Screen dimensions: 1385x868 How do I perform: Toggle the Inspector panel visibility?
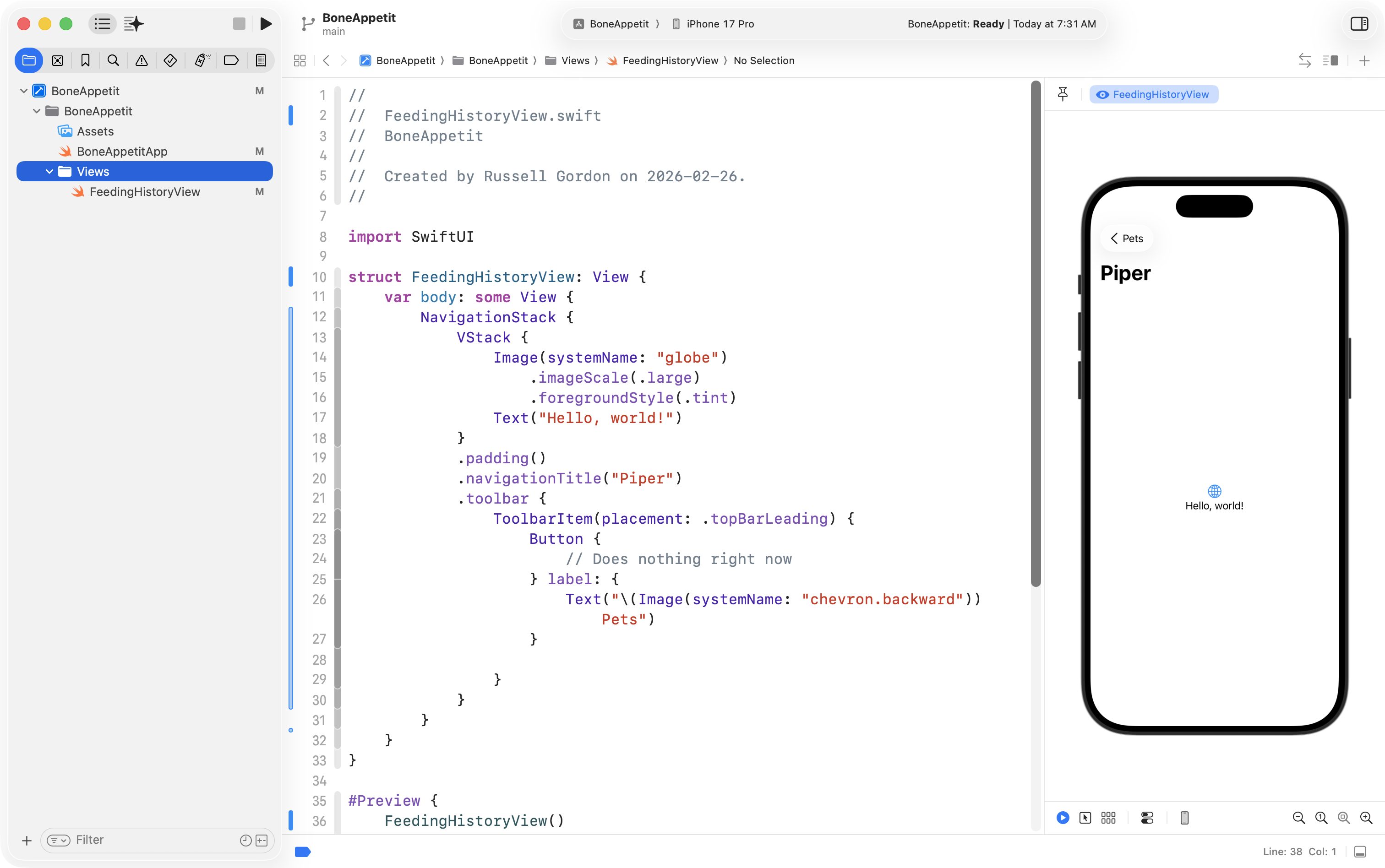[x=1359, y=23]
